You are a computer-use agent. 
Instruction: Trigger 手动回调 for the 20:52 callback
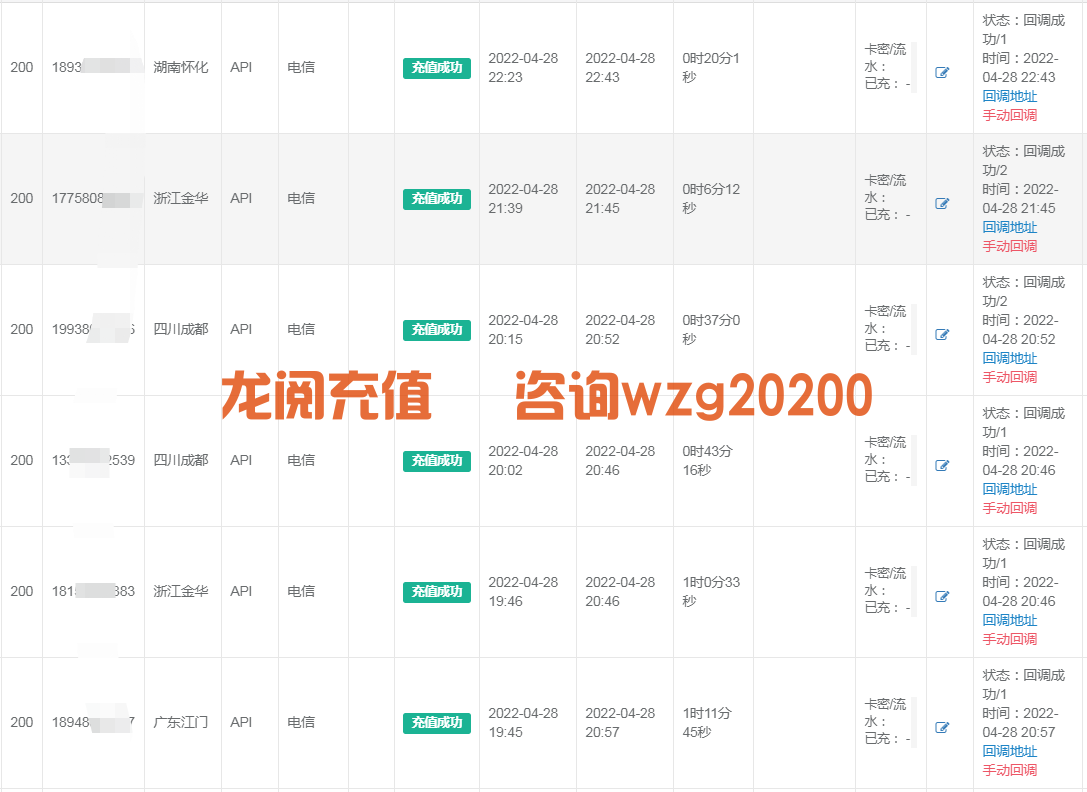point(1009,377)
